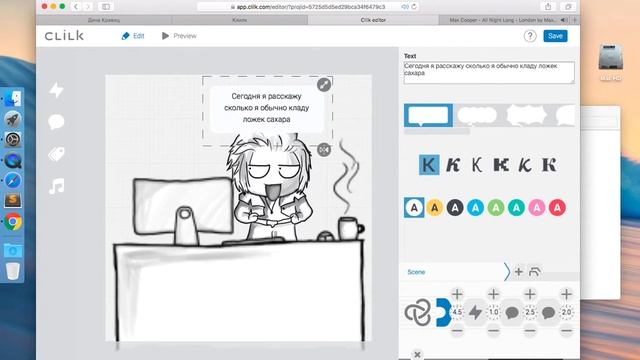Increase the 2.0 duration value

point(566,294)
